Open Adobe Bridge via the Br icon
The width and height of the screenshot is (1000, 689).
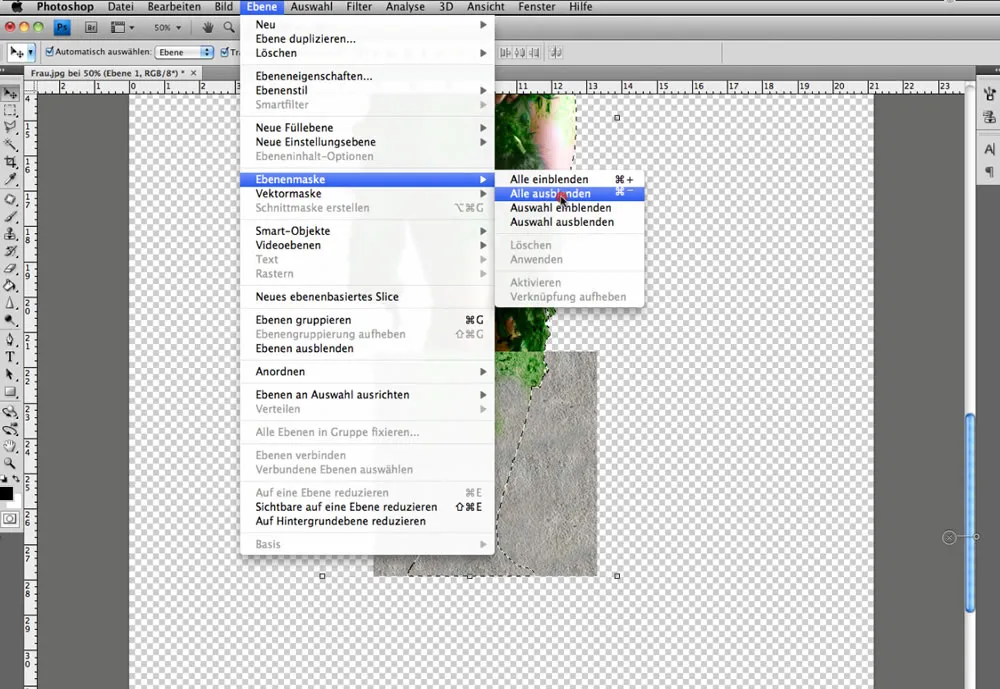click(90, 28)
